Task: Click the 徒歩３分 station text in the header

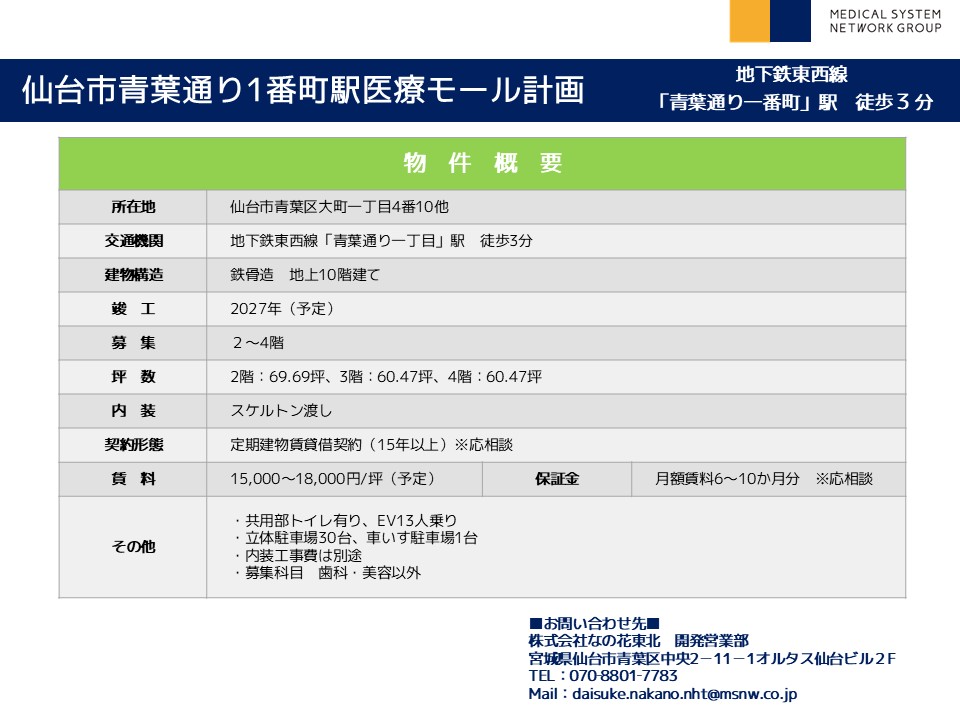Action: click(x=894, y=102)
